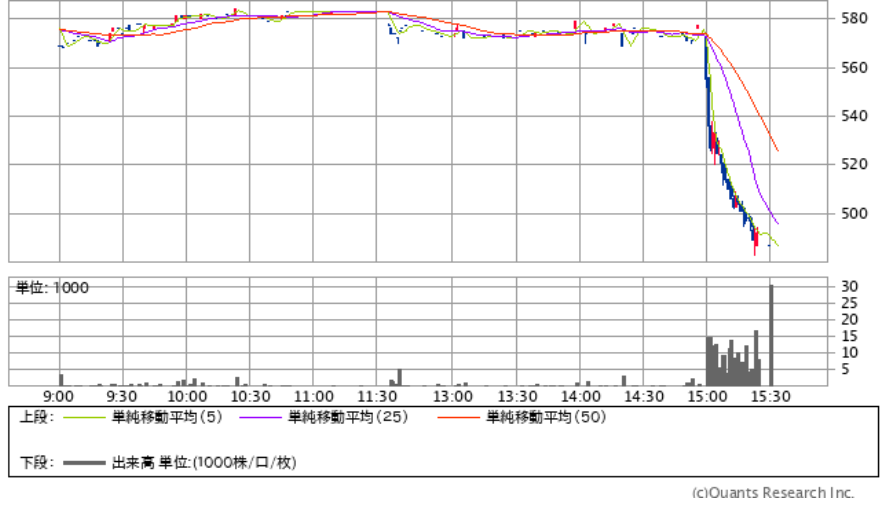This screenshot has height=512, width=887.
Task: Click the 13:00 time axis label
Action: [x=453, y=396]
